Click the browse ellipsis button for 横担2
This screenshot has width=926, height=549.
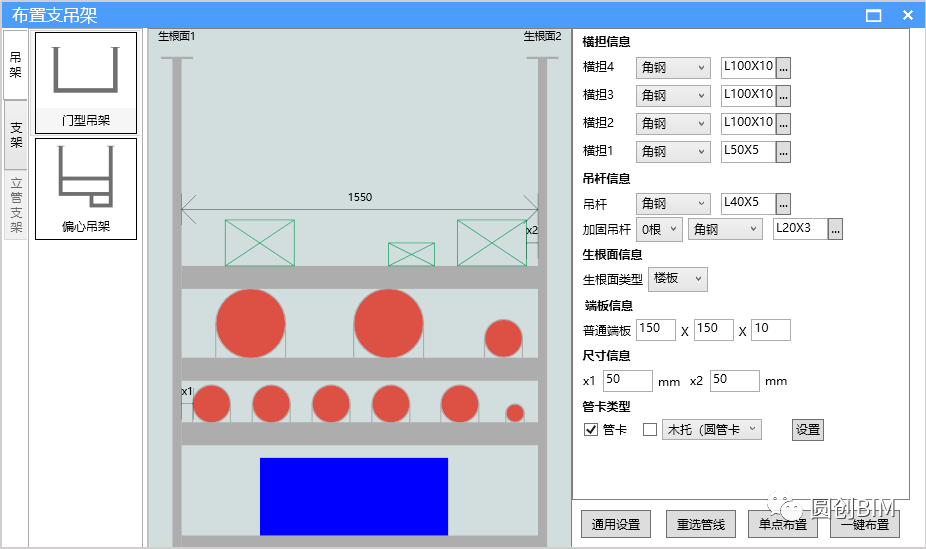[x=783, y=125]
